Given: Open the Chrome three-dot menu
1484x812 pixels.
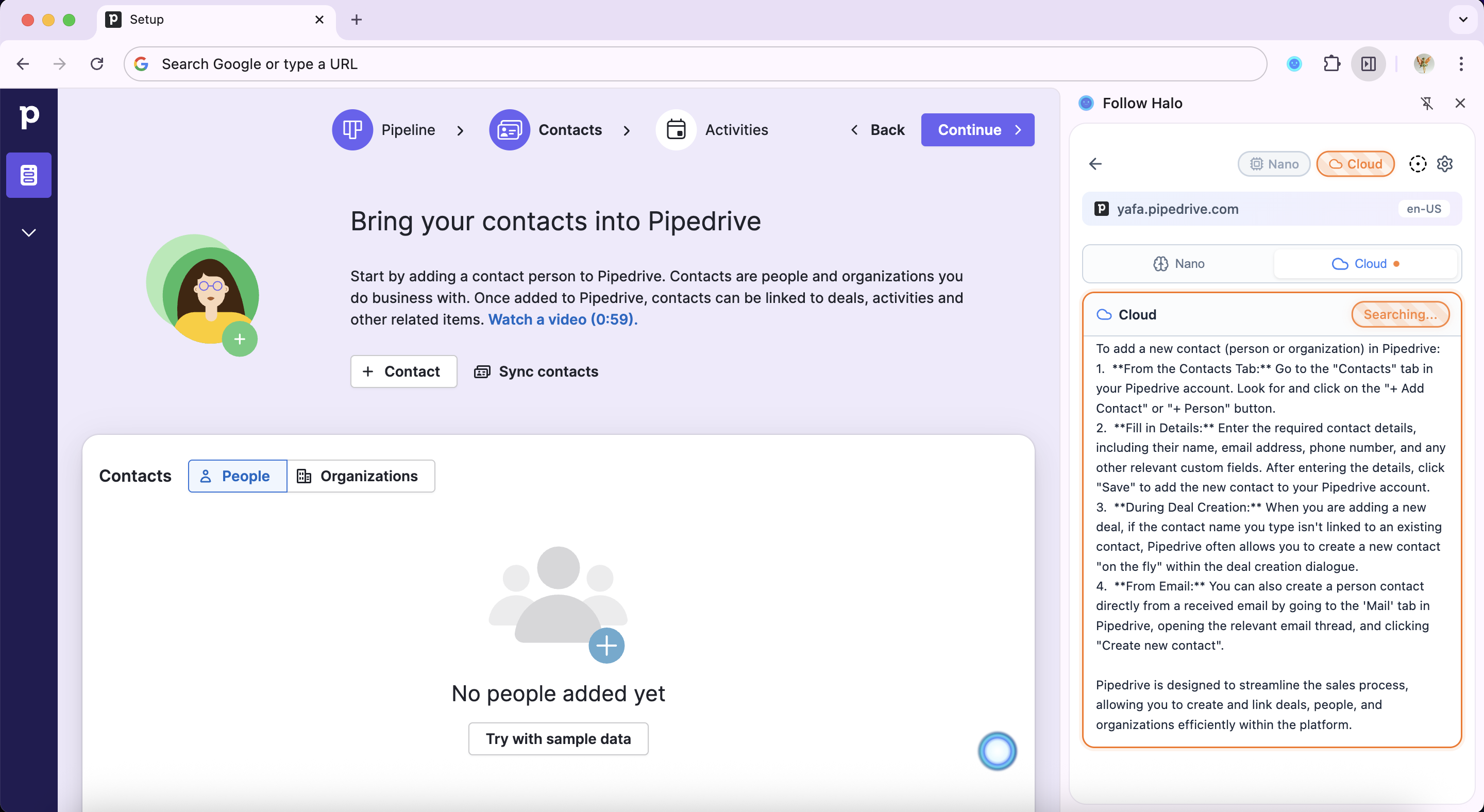Looking at the screenshot, I should click(x=1461, y=63).
